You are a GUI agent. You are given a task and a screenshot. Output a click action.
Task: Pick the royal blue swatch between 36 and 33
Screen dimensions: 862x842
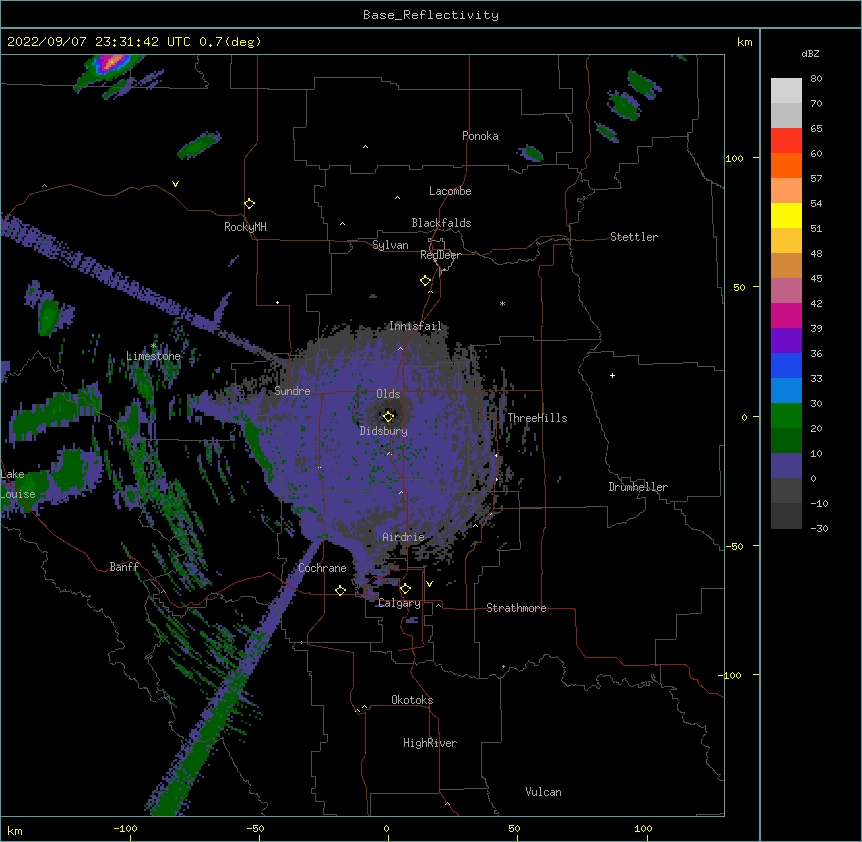[x=786, y=365]
